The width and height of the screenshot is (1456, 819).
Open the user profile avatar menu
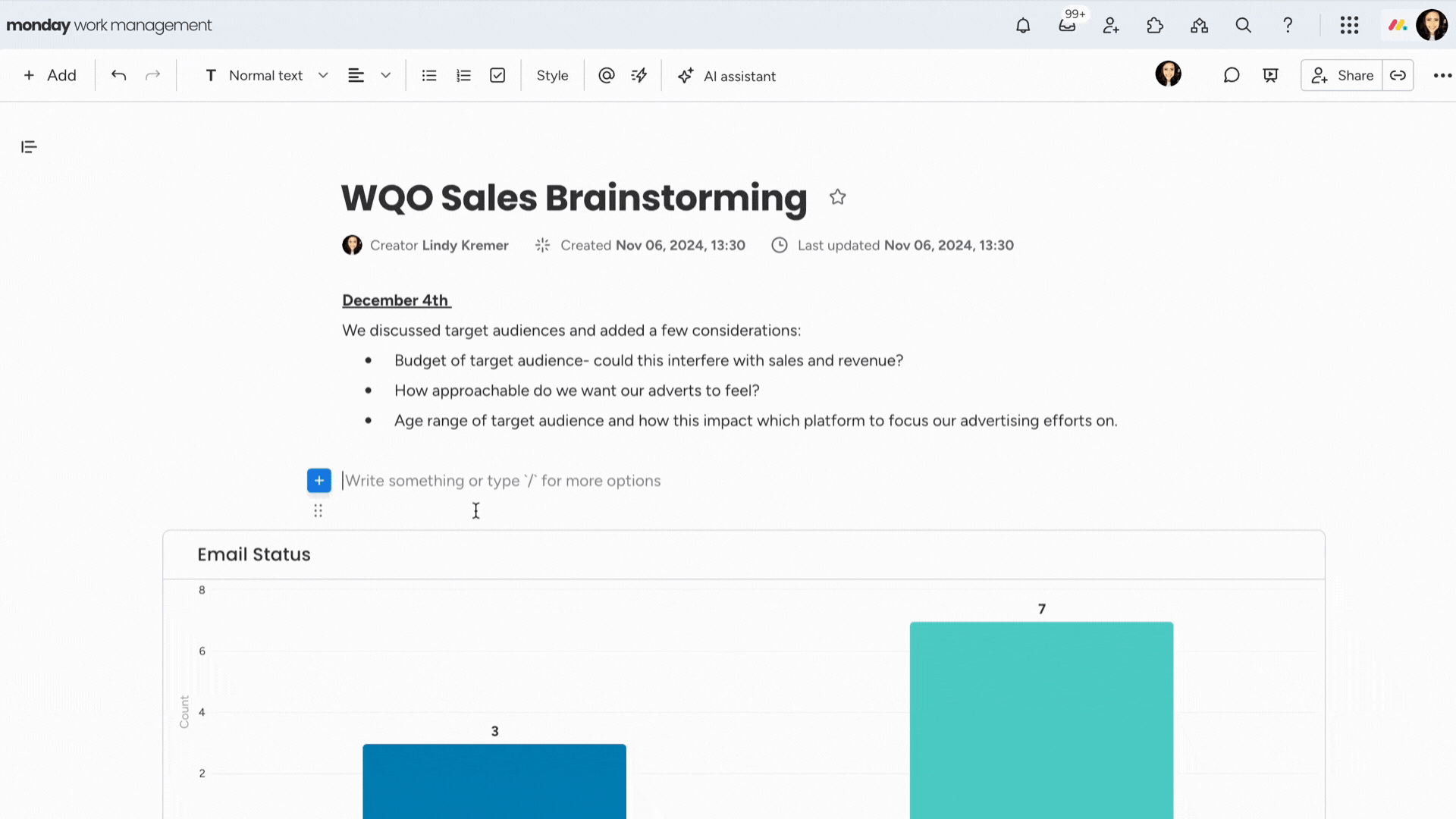click(1432, 25)
